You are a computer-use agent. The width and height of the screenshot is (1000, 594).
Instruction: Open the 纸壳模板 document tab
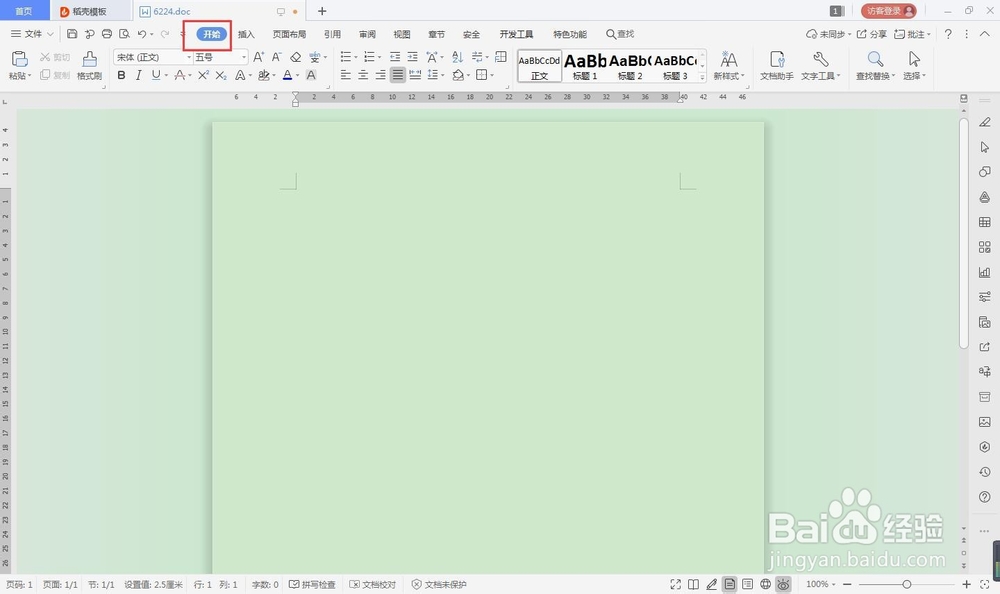click(x=89, y=11)
